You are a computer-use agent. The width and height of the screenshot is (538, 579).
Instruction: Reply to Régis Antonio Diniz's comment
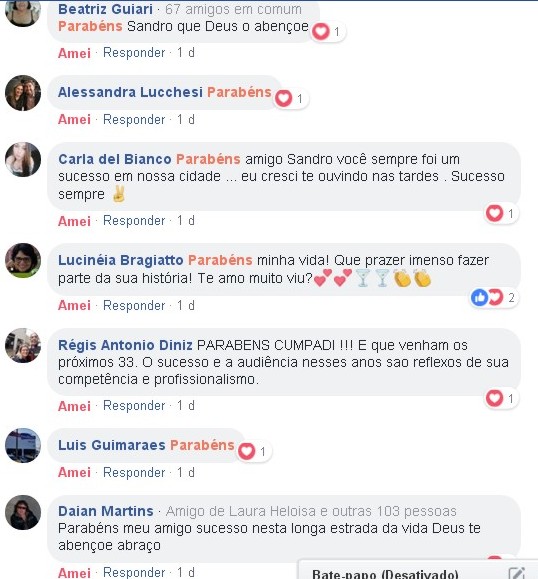pos(134,405)
